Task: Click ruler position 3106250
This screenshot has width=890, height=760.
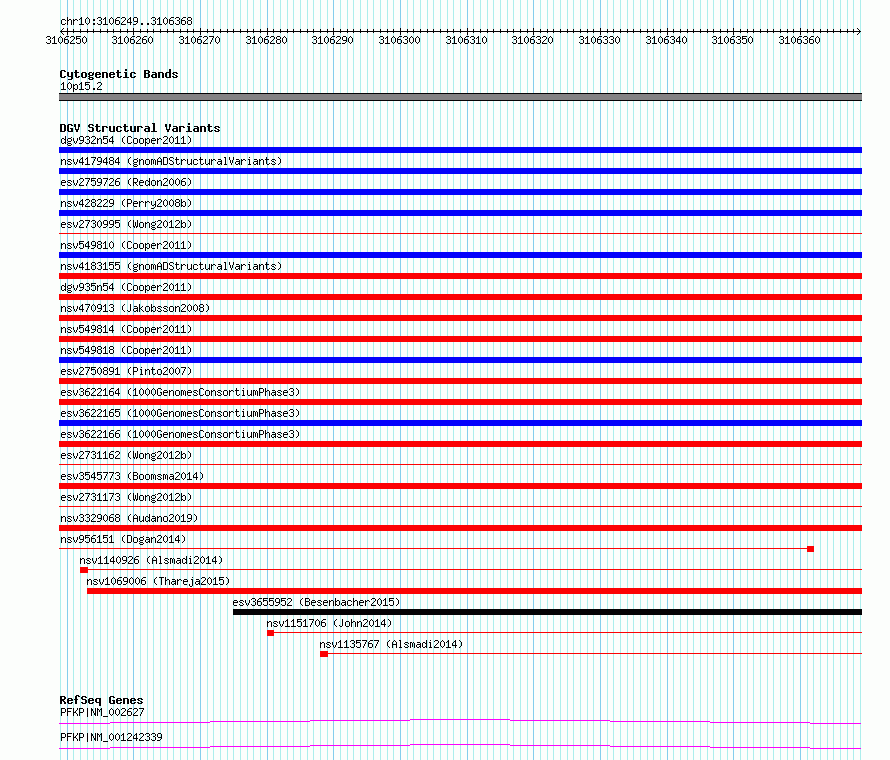Action: point(66,40)
